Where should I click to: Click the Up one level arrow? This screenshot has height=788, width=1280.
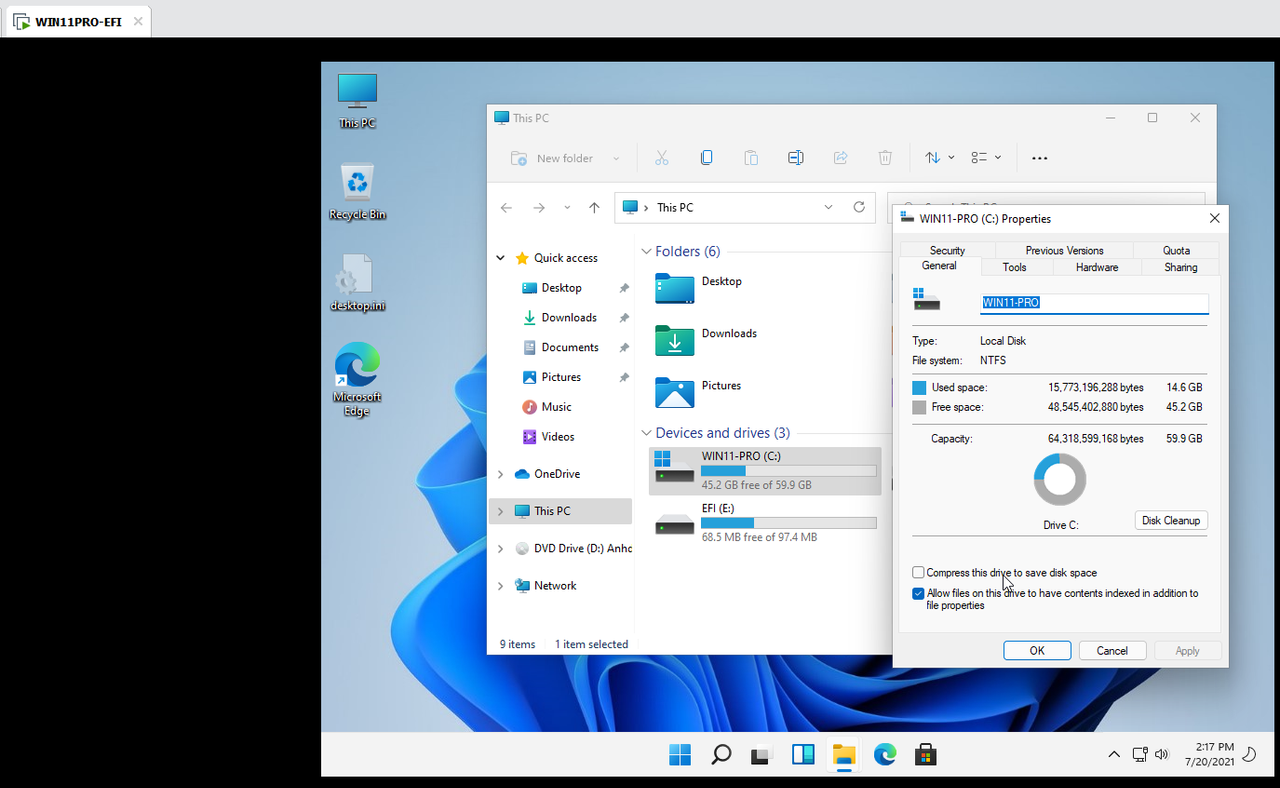594,208
